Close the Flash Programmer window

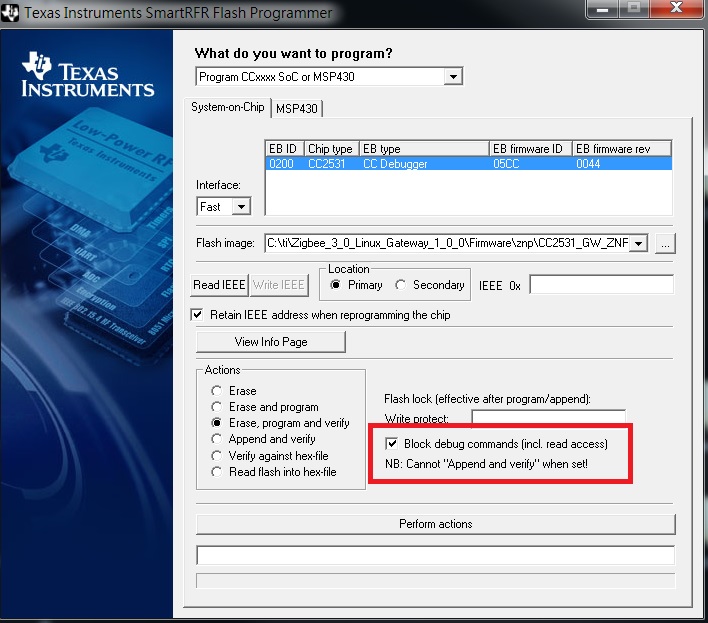676,9
